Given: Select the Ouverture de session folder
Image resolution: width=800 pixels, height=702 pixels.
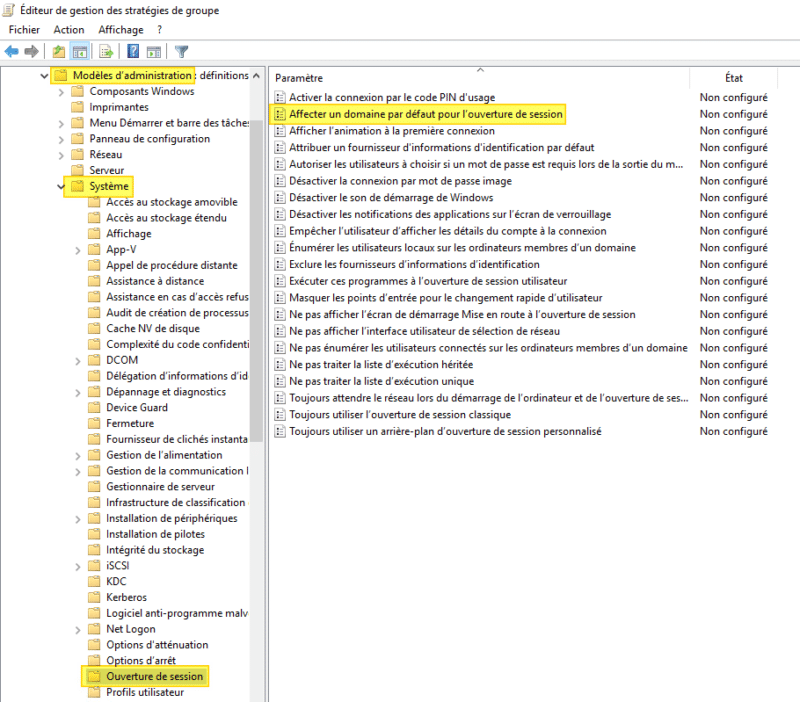Looking at the screenshot, I should click(x=154, y=677).
